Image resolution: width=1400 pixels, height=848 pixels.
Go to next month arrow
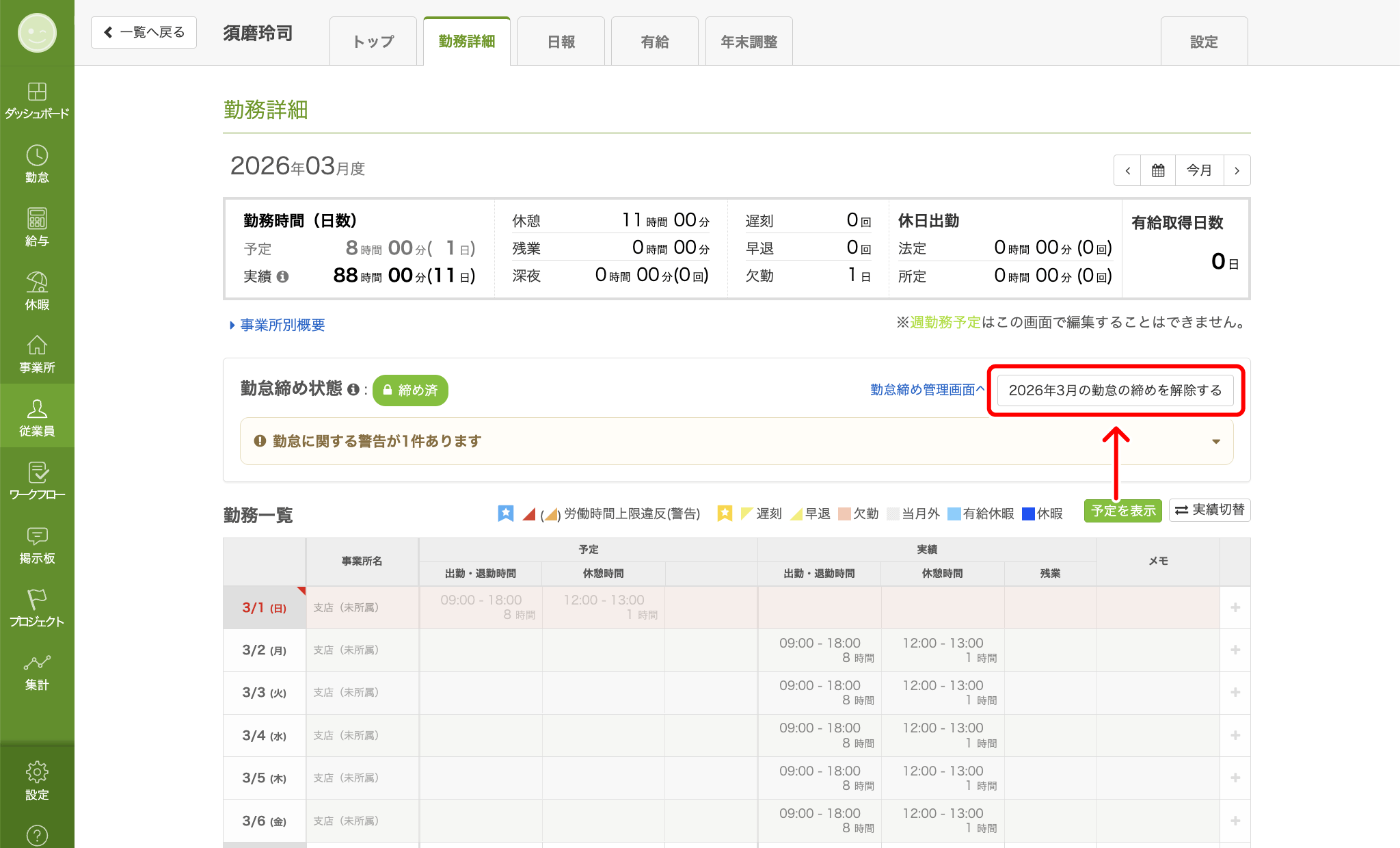click(x=1237, y=170)
